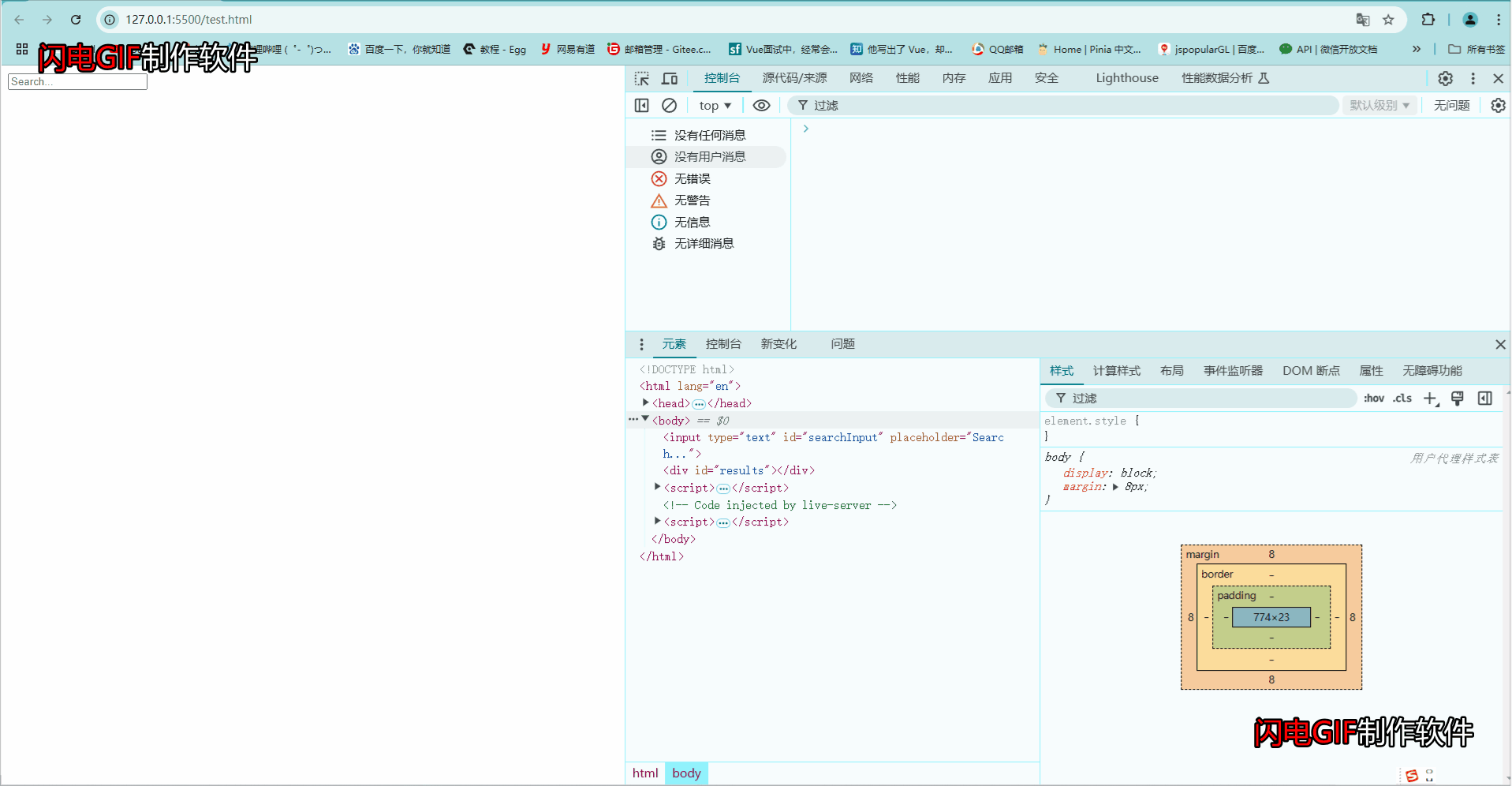
Task: Toggle the .cls class editor
Action: tap(1402, 399)
